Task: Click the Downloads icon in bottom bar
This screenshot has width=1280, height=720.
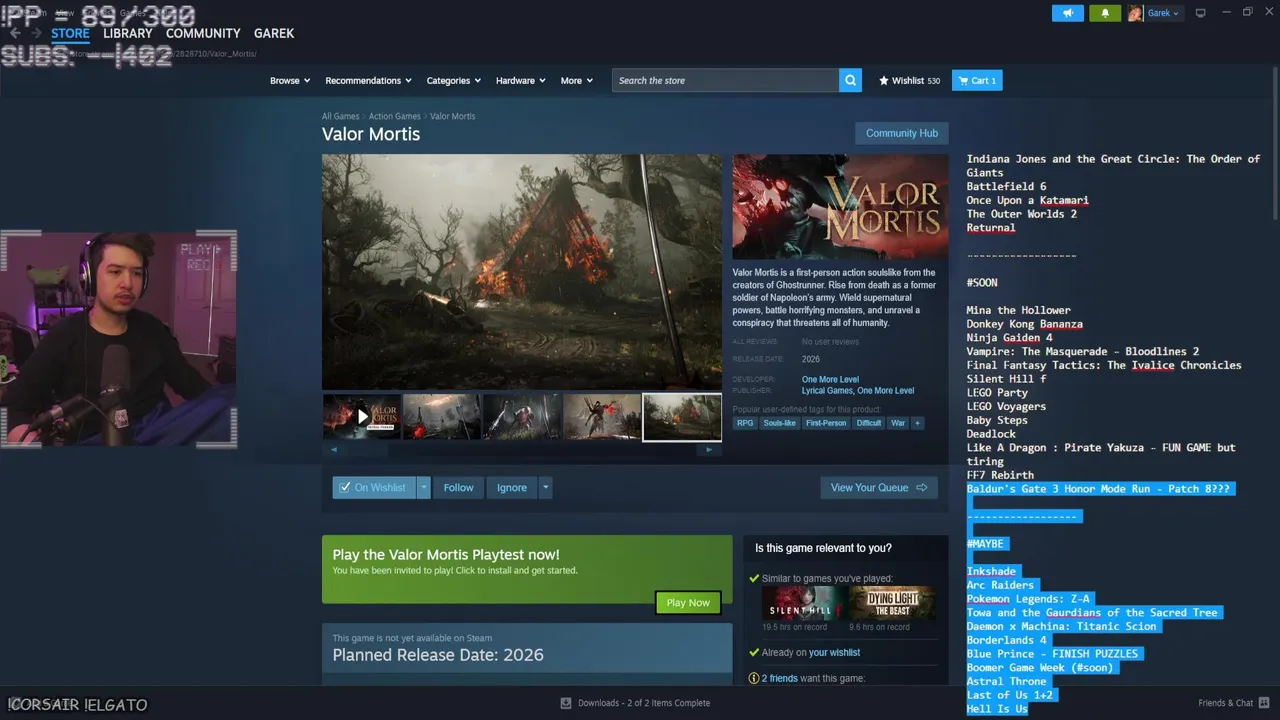Action: (x=566, y=703)
